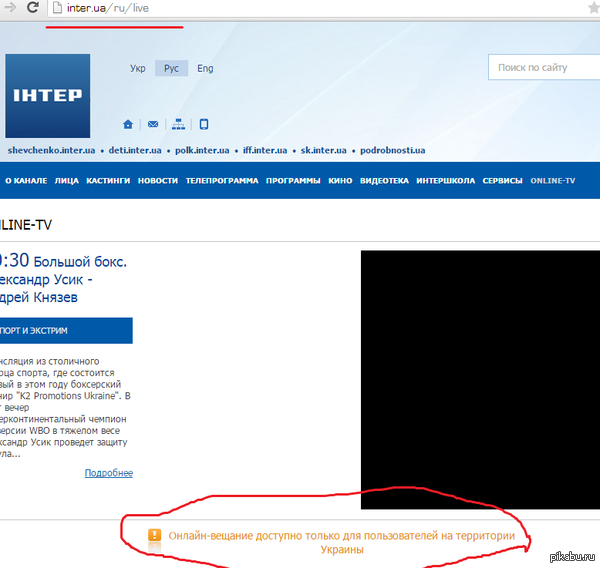This screenshot has width=600, height=568.
Task: Switch language to Eng
Action: [x=205, y=69]
